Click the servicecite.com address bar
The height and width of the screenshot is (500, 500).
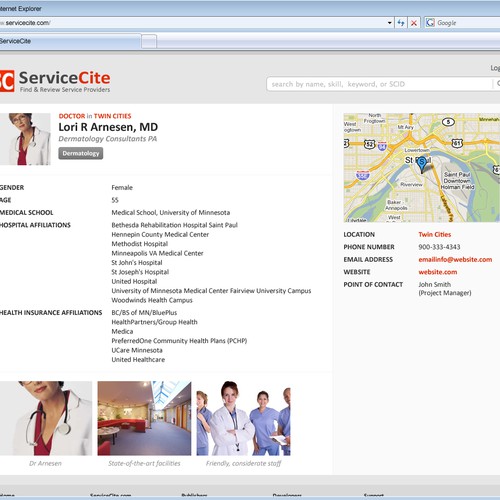coord(193,23)
